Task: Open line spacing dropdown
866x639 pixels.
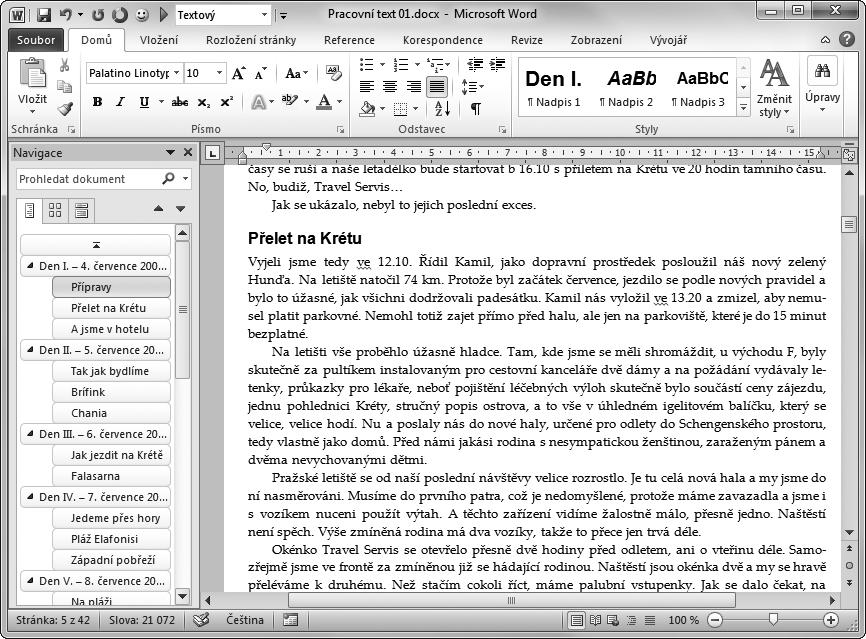Action: [x=473, y=86]
